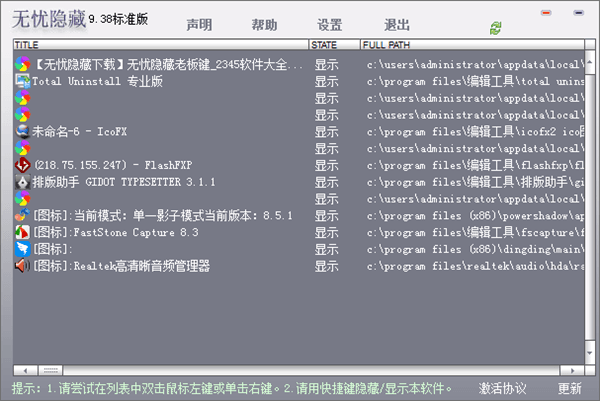Click the Total Uninstall row icon

22,81
